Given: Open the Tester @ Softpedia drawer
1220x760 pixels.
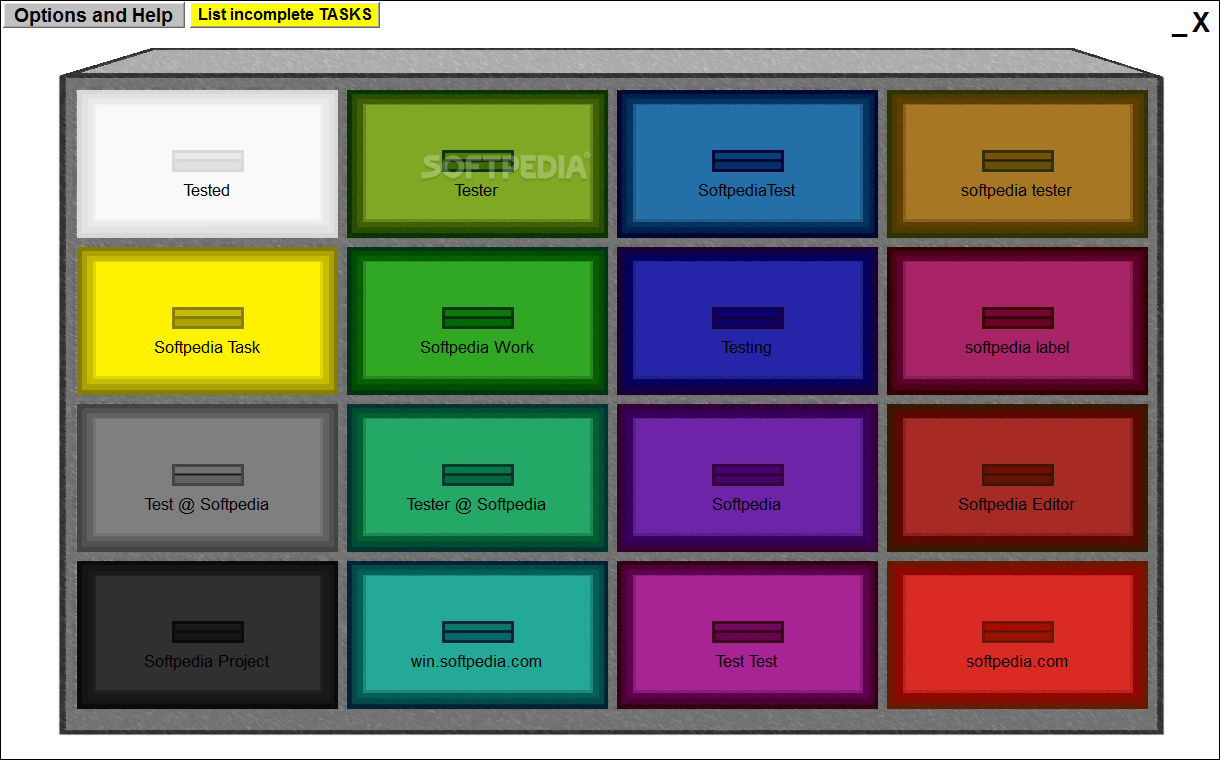Looking at the screenshot, I should point(477,478).
